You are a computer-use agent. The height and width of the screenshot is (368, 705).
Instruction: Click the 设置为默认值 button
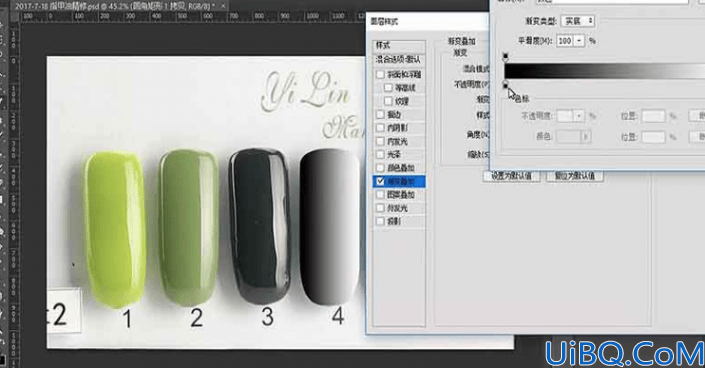(512, 176)
